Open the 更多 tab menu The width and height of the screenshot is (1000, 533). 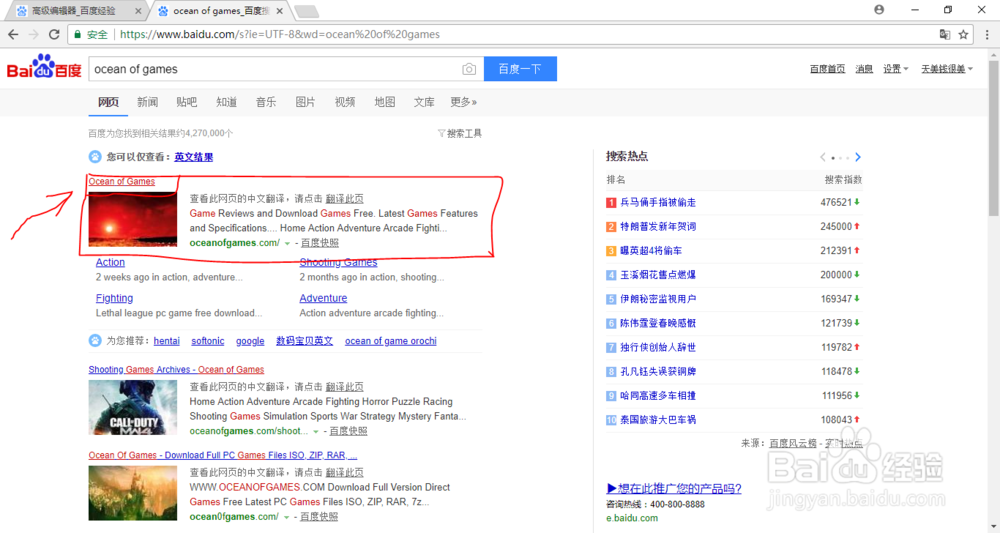click(463, 102)
